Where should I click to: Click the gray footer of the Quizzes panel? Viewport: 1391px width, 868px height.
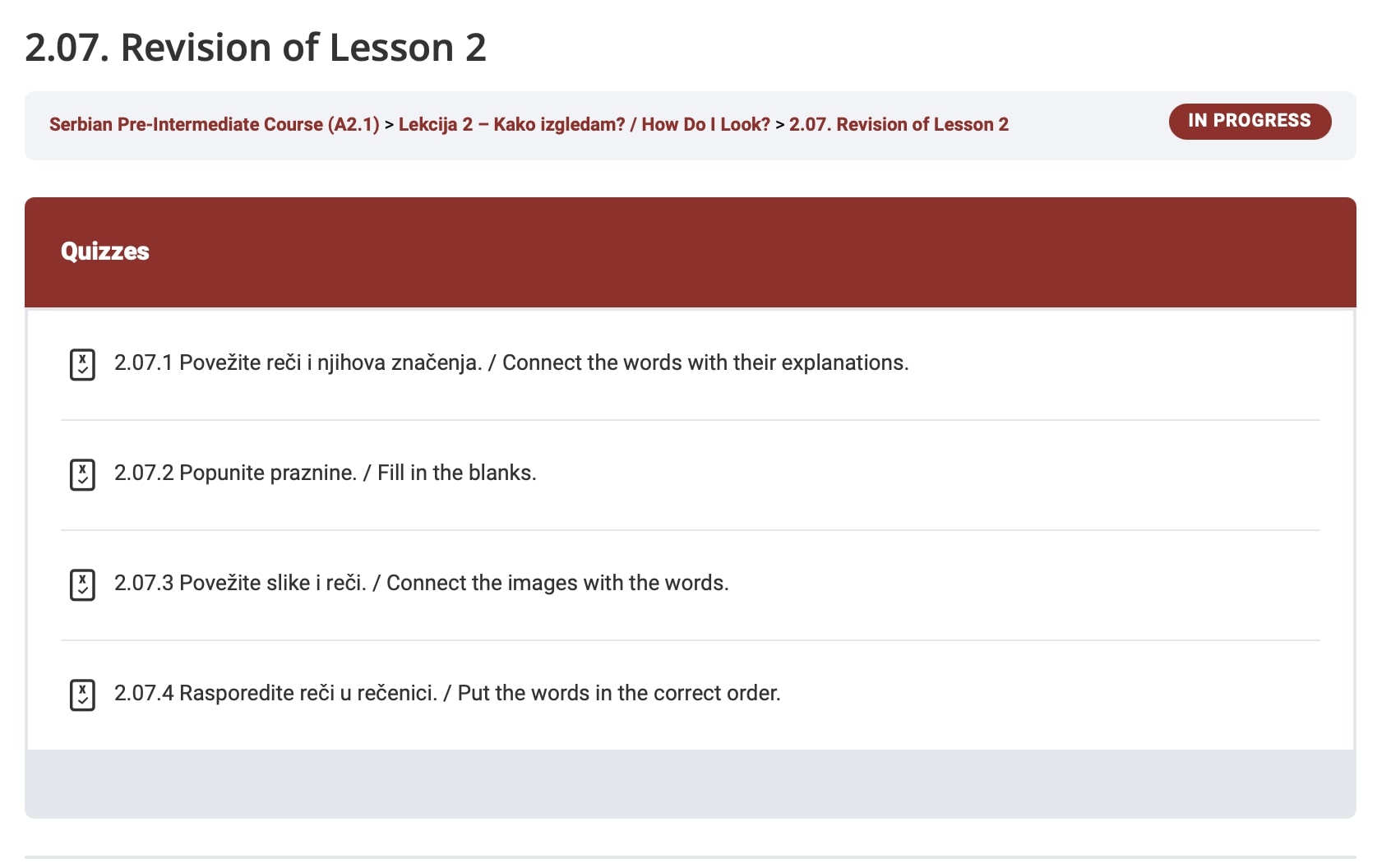tap(691, 783)
